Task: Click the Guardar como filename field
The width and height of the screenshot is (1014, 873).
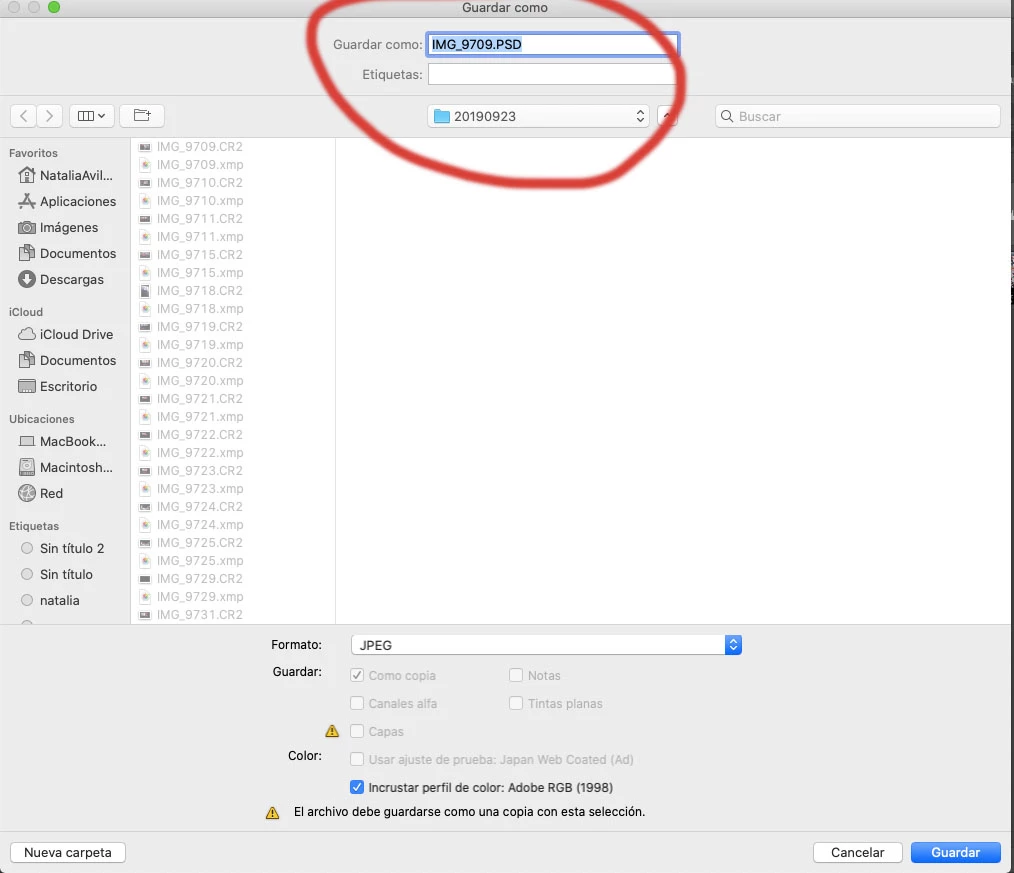Action: [552, 45]
